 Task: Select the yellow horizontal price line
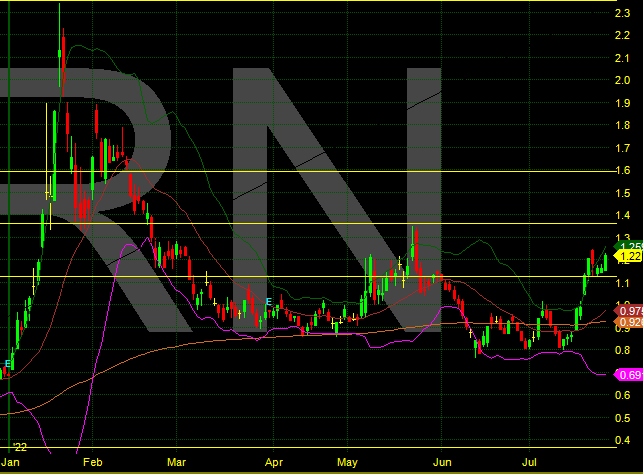300,277
